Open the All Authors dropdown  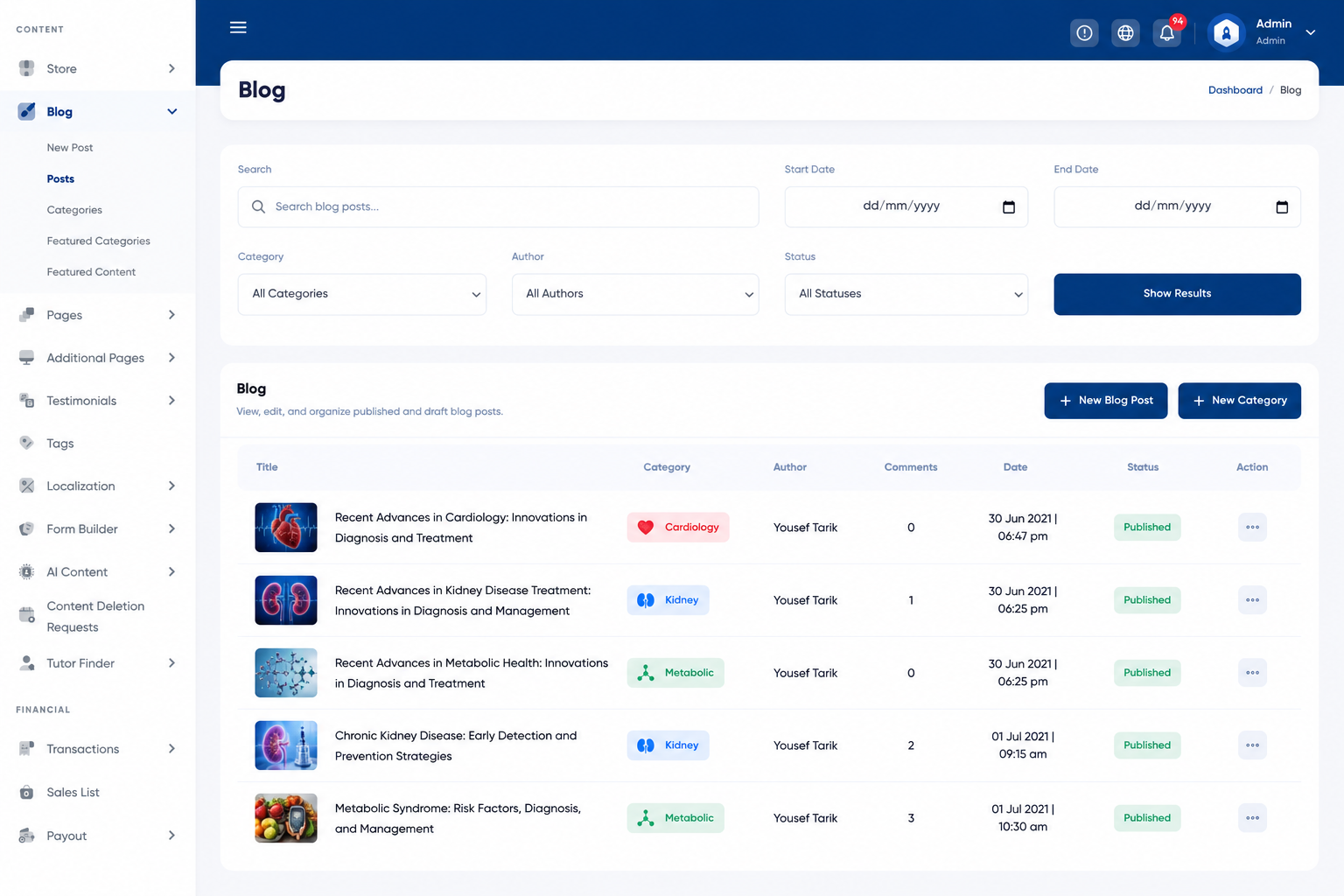point(635,294)
